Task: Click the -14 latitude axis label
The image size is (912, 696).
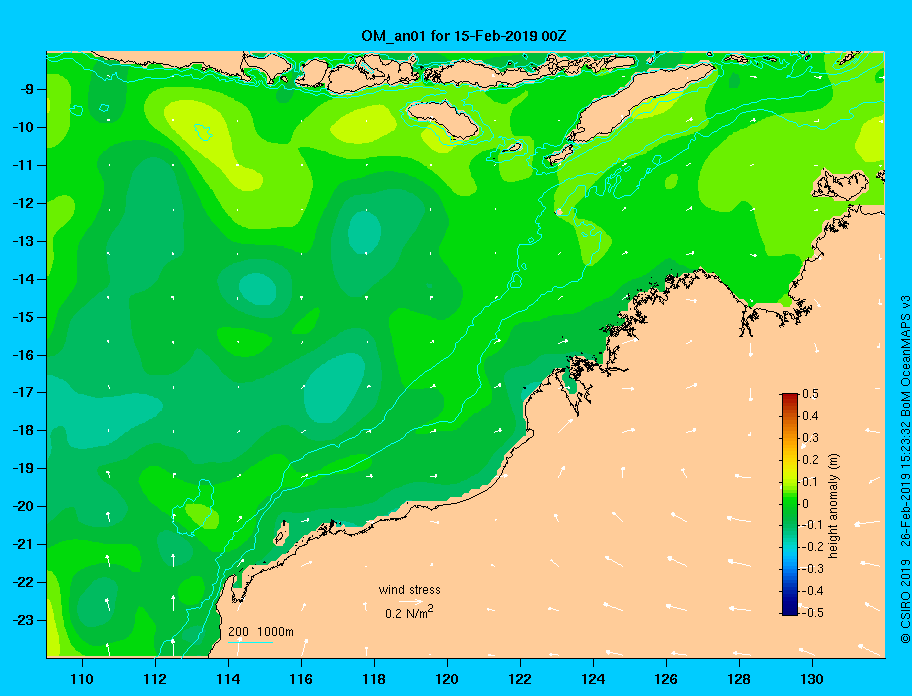Action: 24,279
